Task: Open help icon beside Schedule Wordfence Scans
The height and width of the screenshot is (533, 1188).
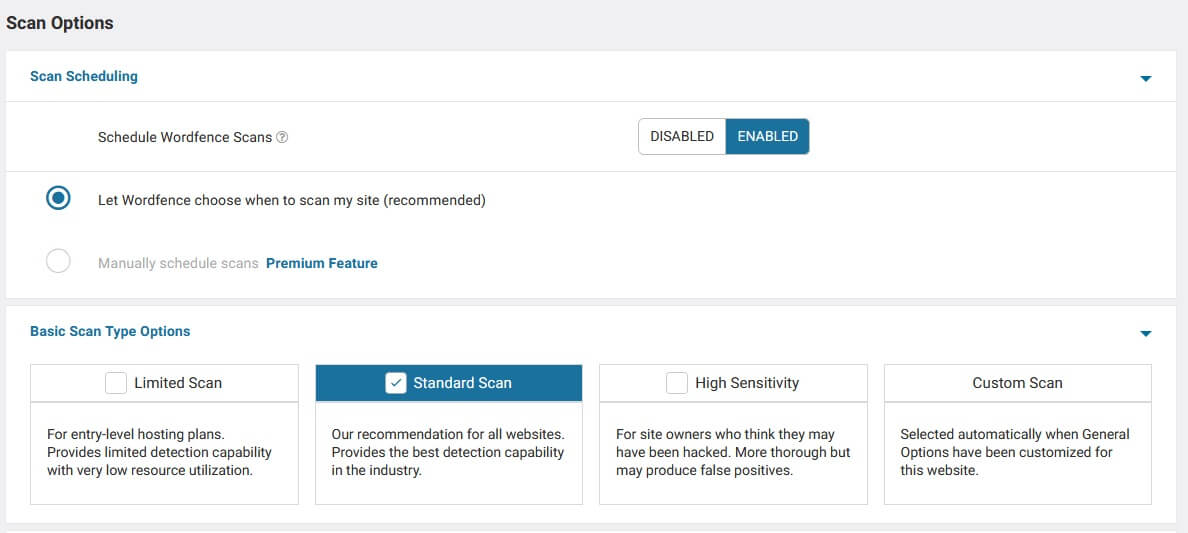Action: click(282, 138)
